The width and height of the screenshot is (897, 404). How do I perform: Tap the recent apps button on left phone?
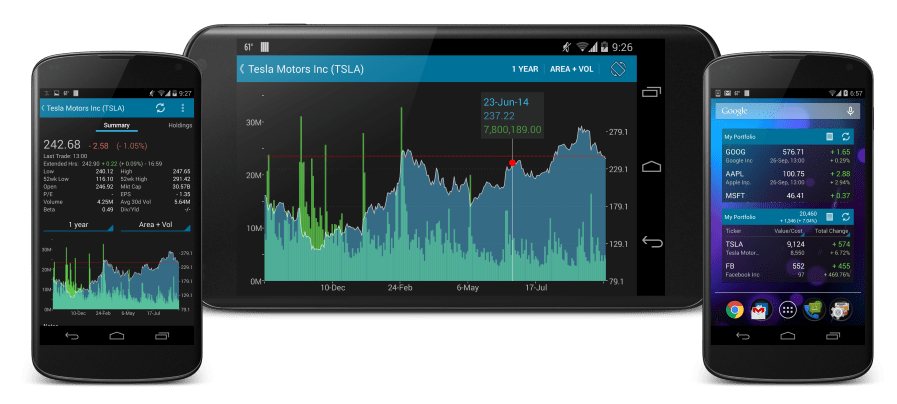pos(162,336)
